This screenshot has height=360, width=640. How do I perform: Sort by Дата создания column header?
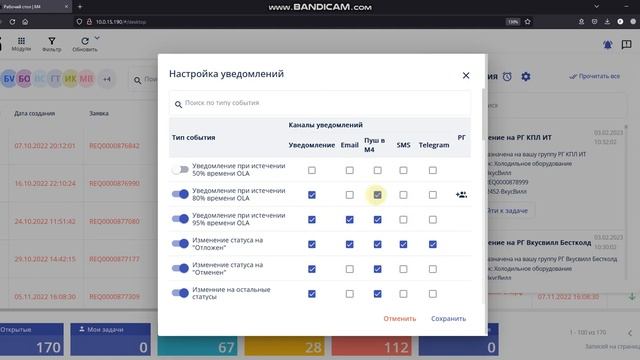pos(35,113)
